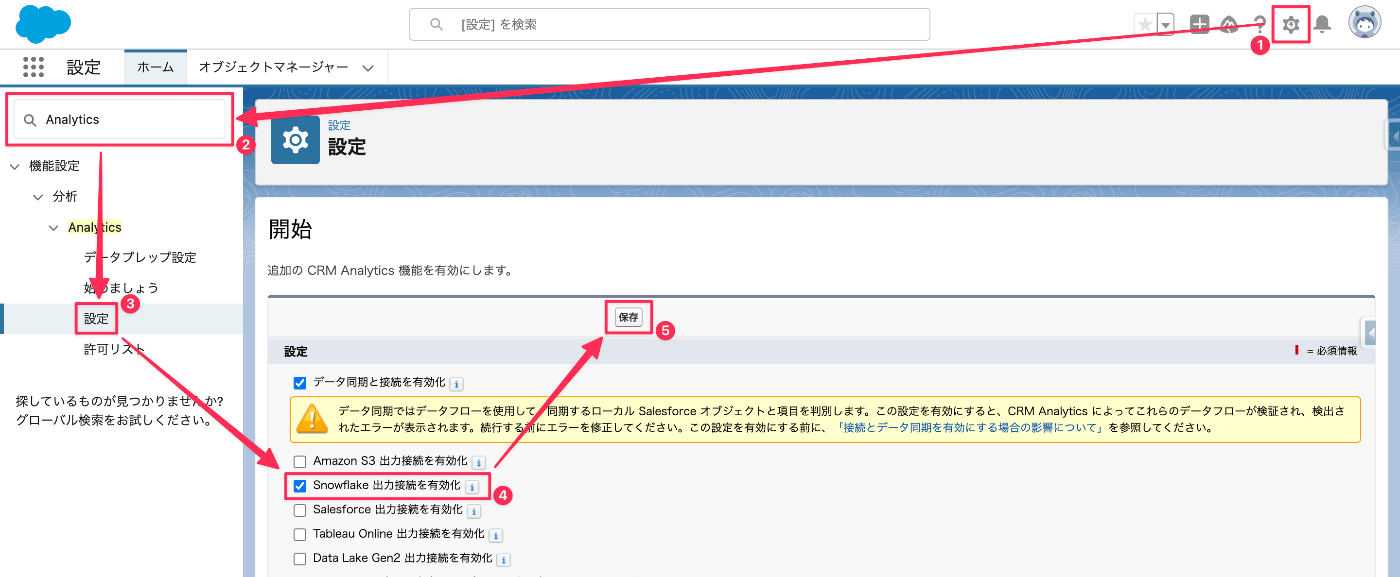1400x577 pixels.
Task: Open the notifications bell
Action: point(1322,24)
